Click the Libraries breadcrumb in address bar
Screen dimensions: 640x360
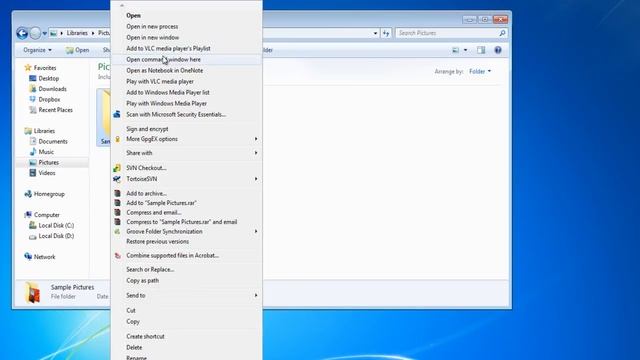(x=77, y=33)
